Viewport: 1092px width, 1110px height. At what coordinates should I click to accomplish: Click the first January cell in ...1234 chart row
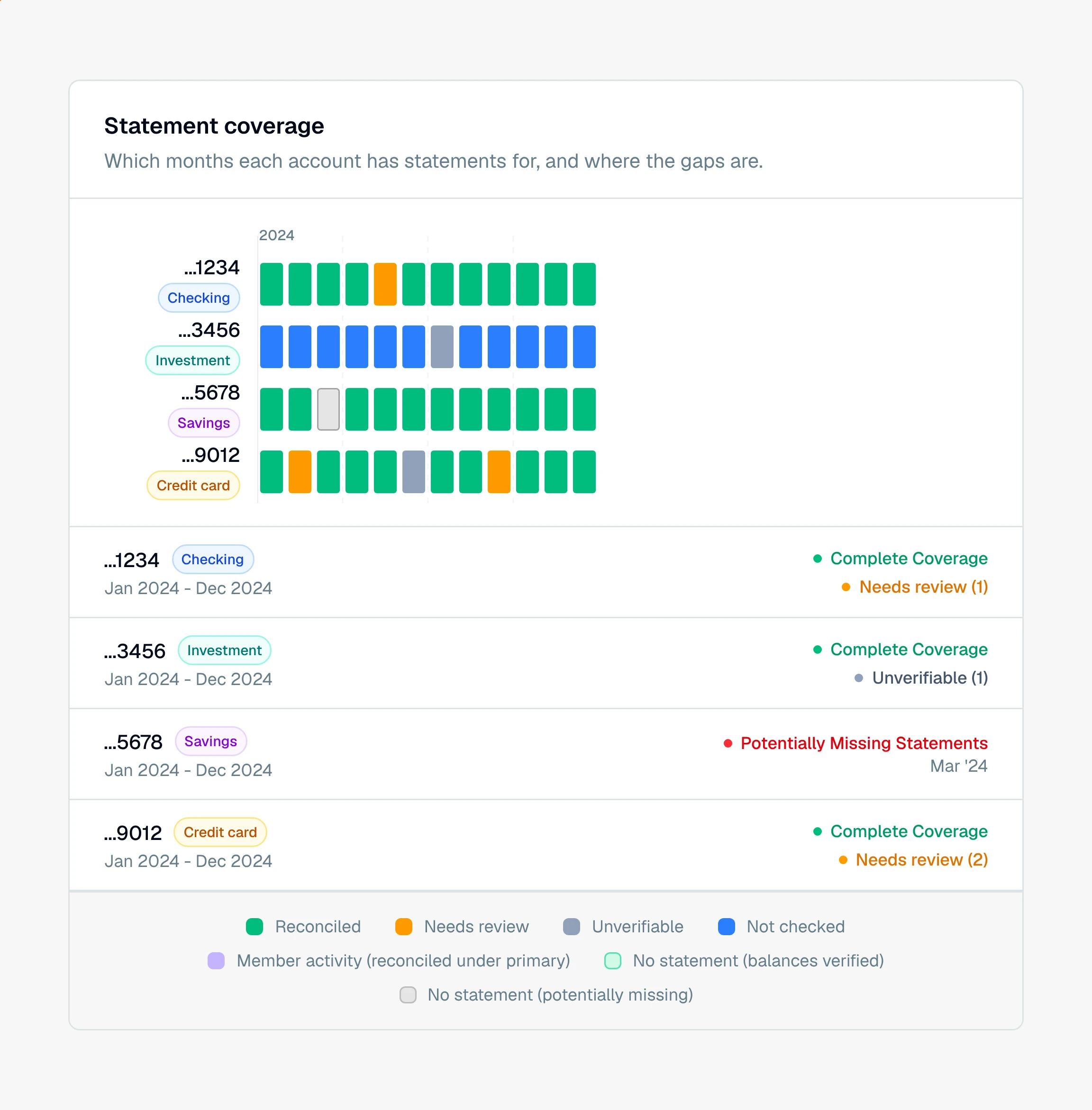[x=271, y=284]
